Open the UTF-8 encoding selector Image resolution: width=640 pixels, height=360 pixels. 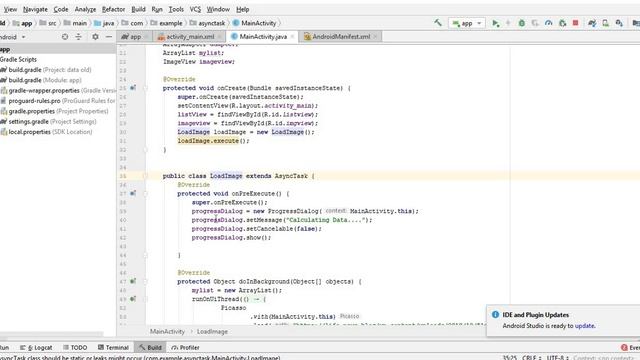tap(558, 358)
